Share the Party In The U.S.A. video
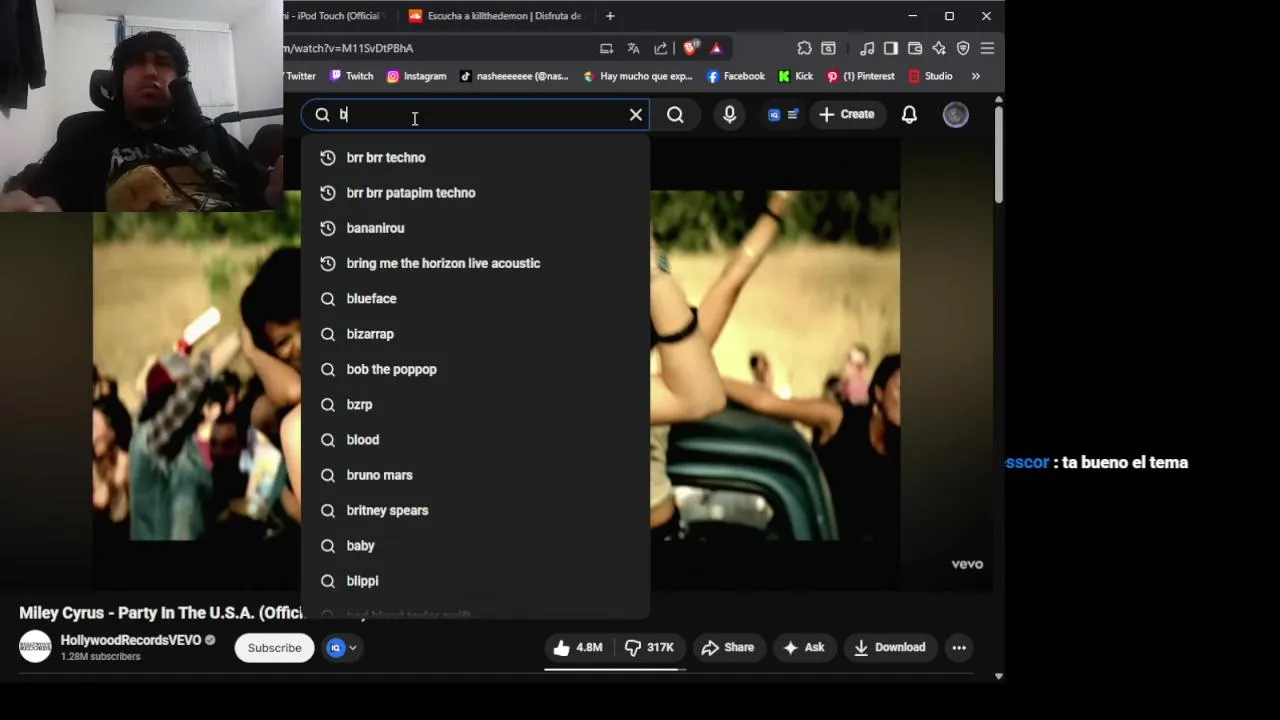 pyautogui.click(x=728, y=648)
